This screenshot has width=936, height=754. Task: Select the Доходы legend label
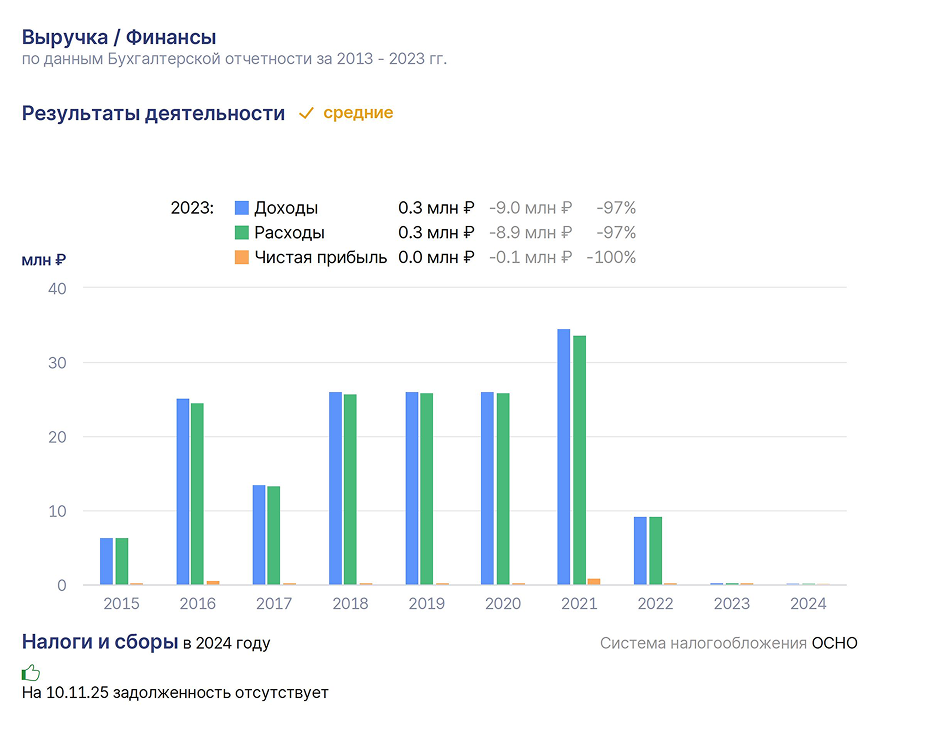tap(286, 208)
